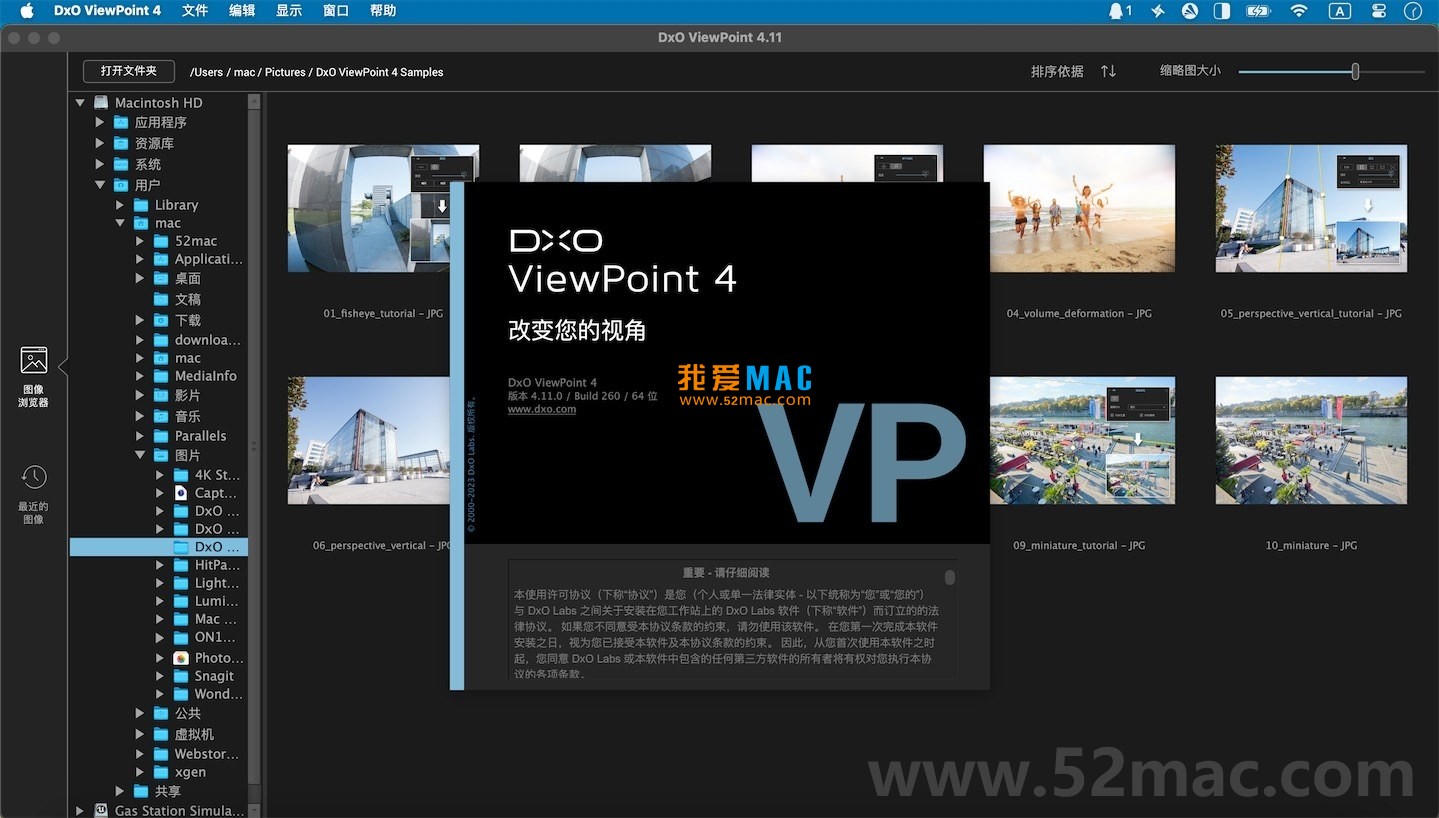
Task: Select the 文稿 folder in tree
Action: 188,299
